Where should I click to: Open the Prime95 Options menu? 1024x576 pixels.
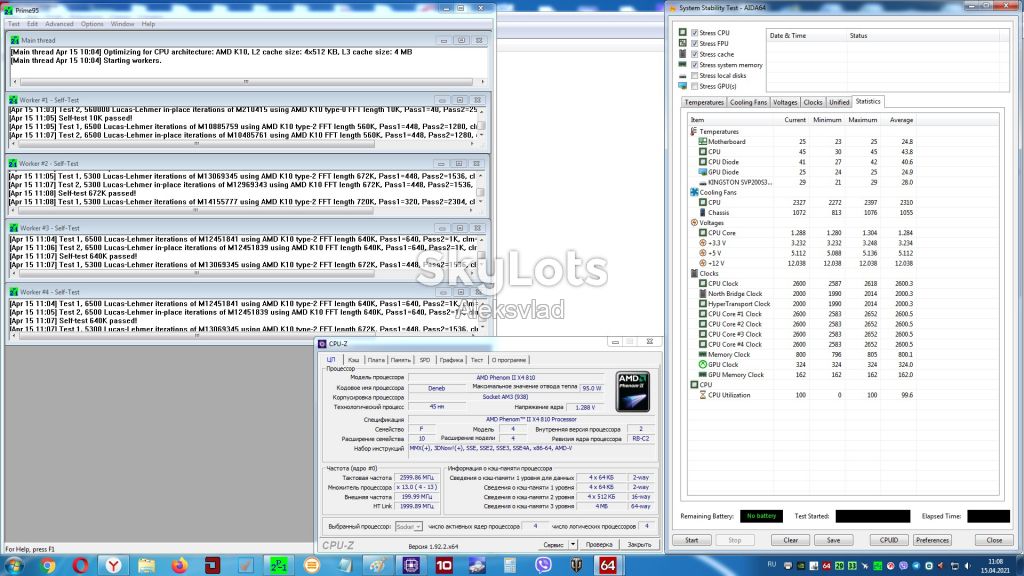coord(92,24)
